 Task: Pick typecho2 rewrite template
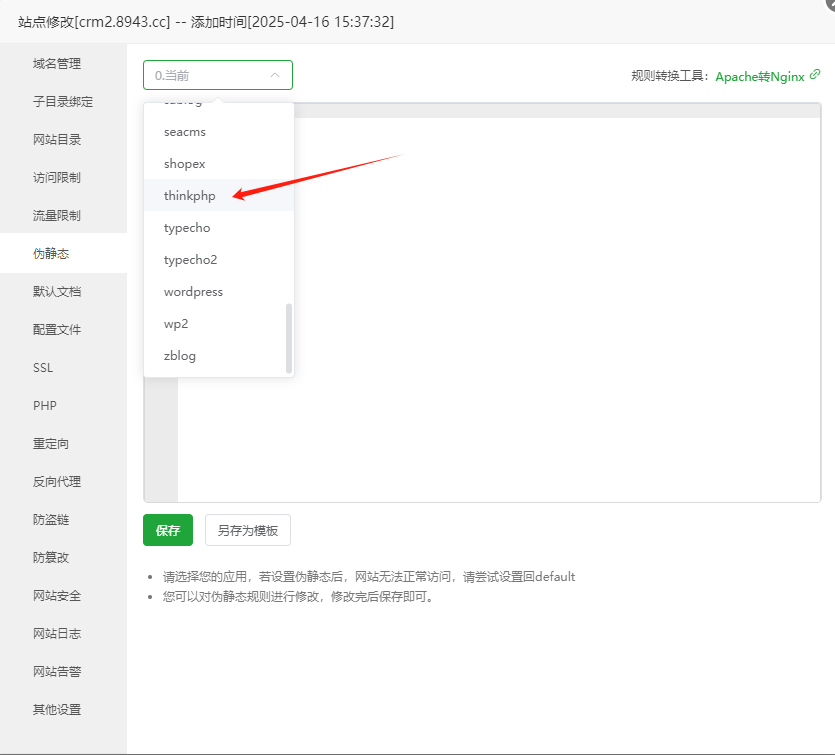(x=190, y=260)
